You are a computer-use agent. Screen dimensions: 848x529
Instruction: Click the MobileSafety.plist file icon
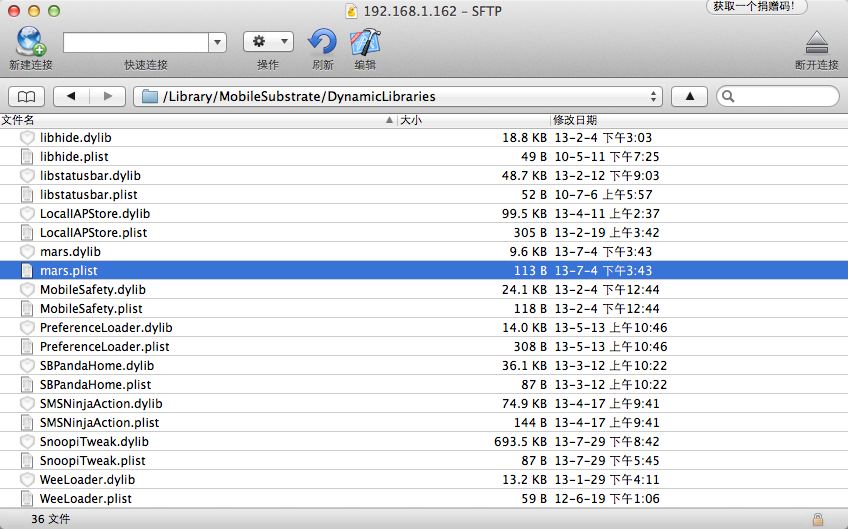[x=26, y=308]
